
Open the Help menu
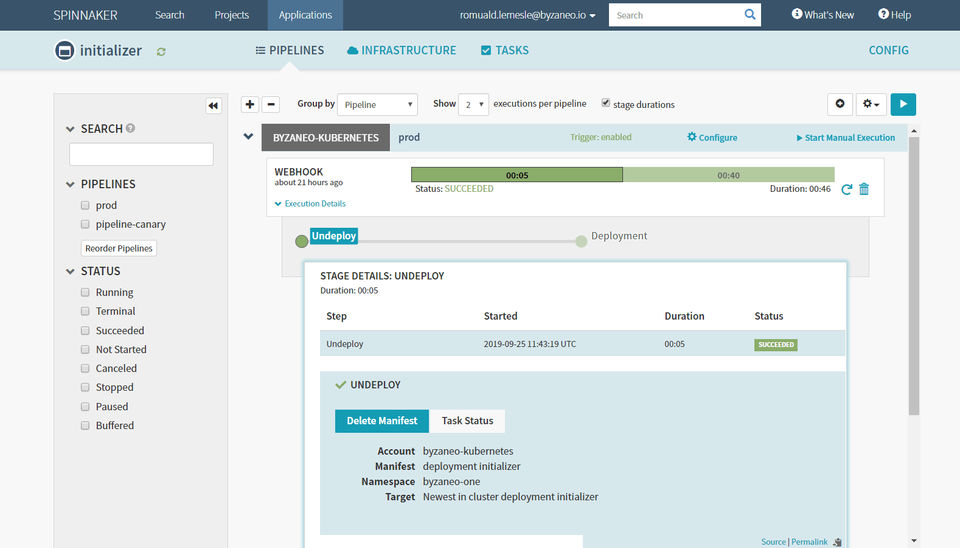pyautogui.click(x=894, y=15)
